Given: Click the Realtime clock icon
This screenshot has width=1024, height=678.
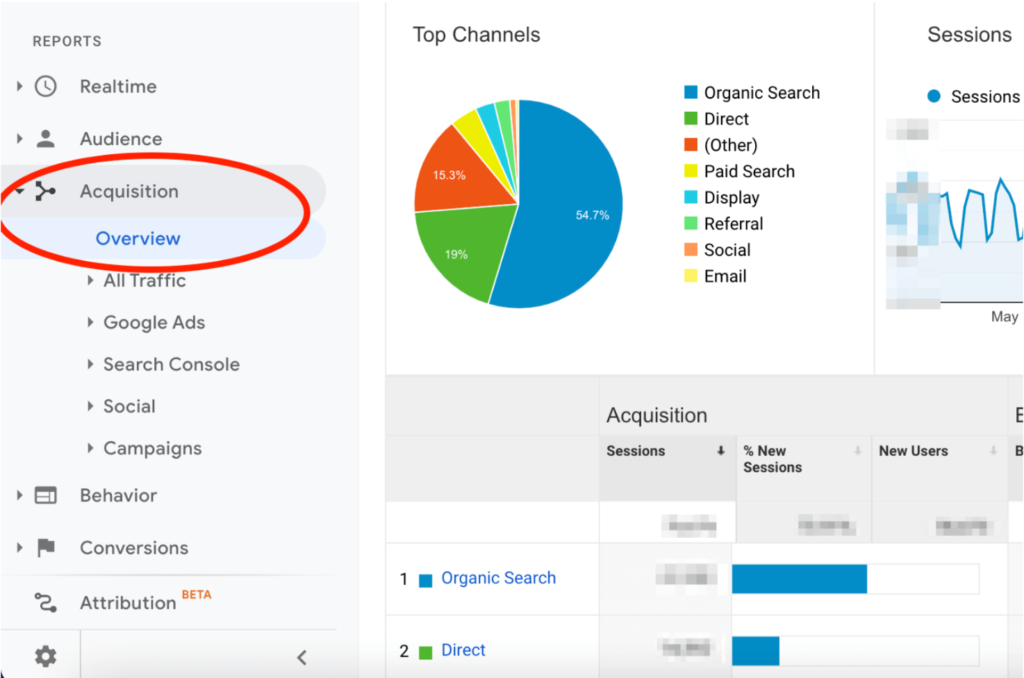Looking at the screenshot, I should click(x=46, y=86).
